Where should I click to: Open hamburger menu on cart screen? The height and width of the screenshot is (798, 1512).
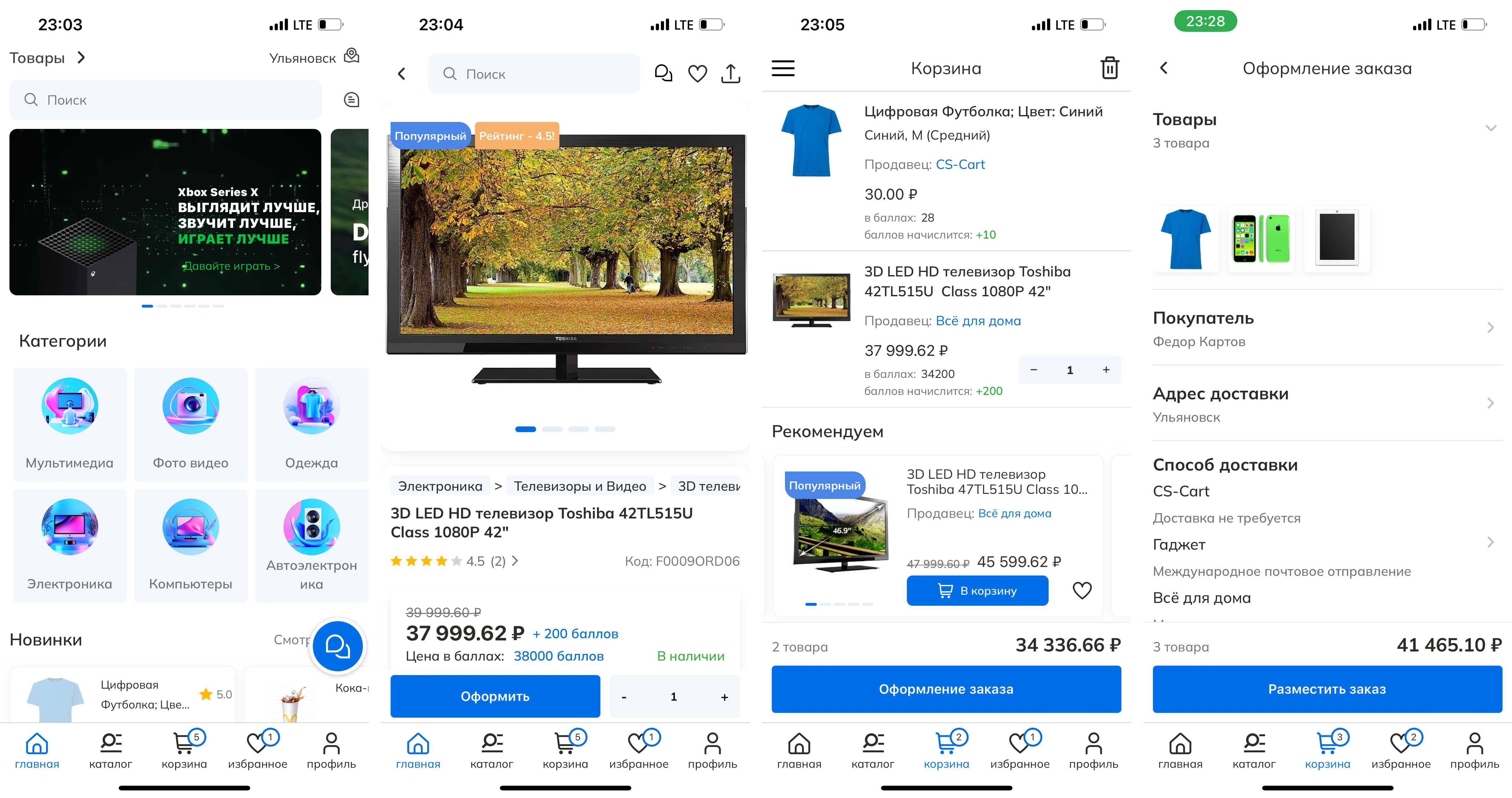click(782, 68)
